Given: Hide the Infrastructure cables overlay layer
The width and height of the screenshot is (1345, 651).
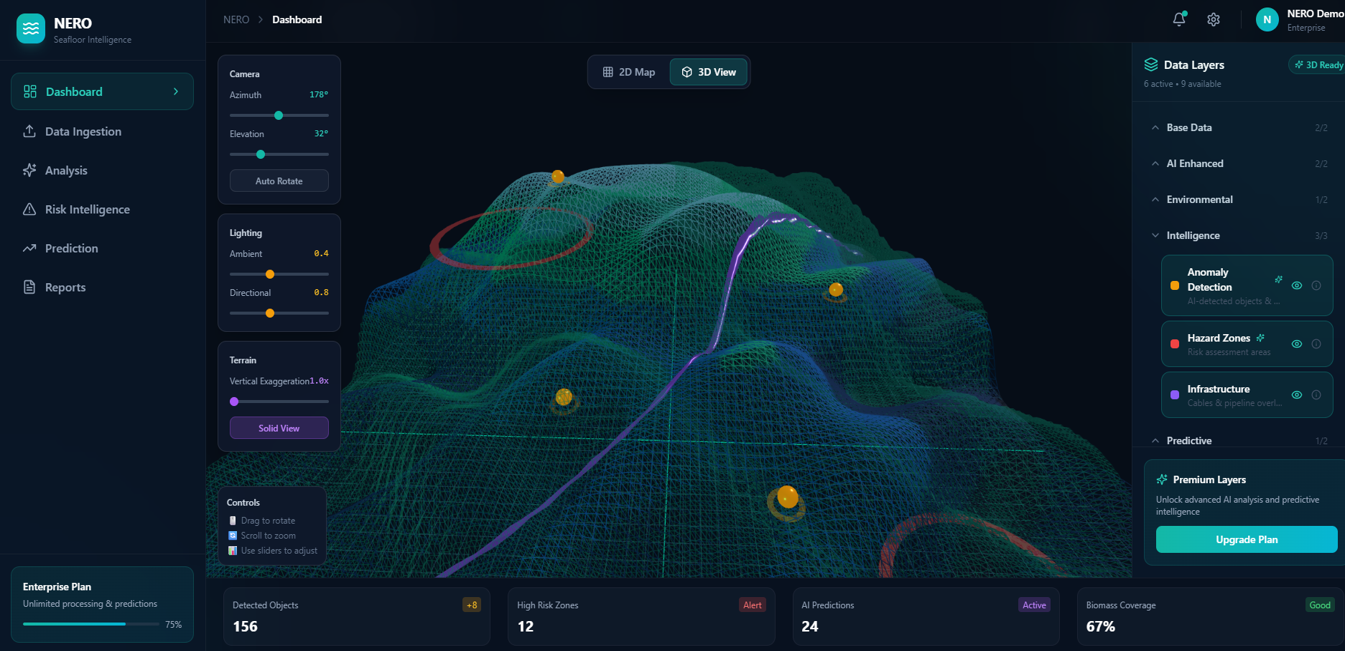Looking at the screenshot, I should coord(1296,394).
